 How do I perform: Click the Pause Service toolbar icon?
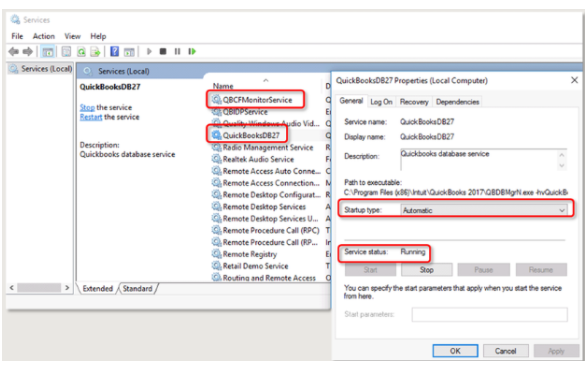[177, 51]
